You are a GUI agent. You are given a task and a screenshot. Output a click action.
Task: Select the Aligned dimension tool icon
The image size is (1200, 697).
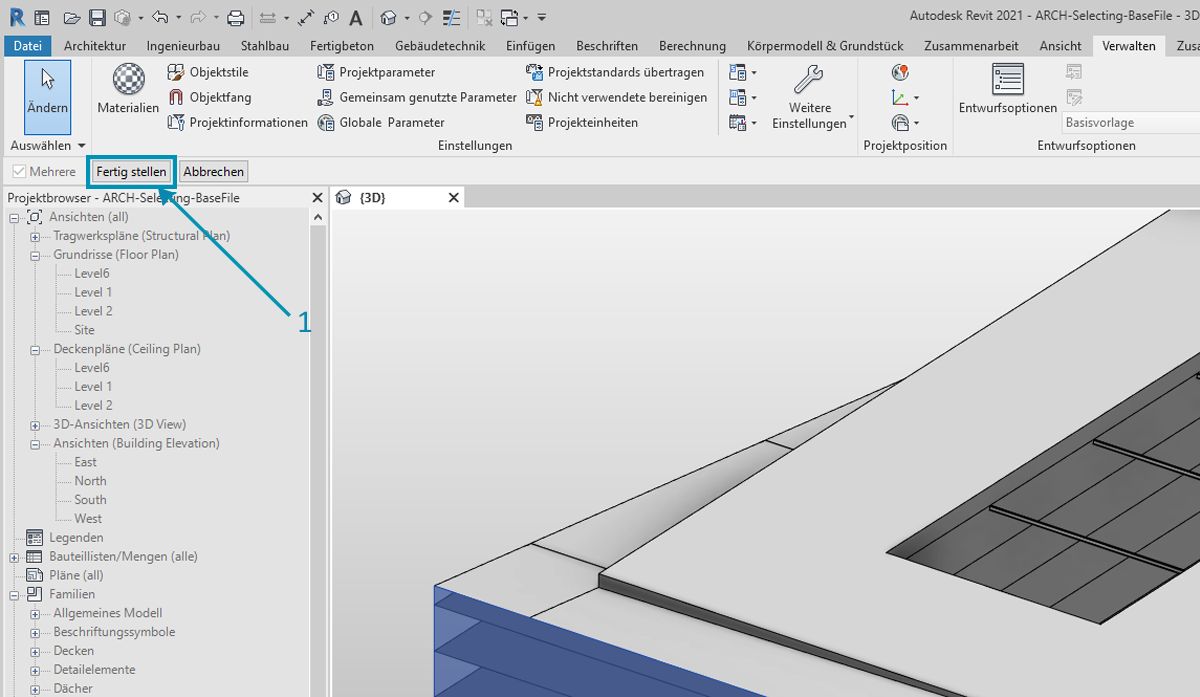point(307,17)
